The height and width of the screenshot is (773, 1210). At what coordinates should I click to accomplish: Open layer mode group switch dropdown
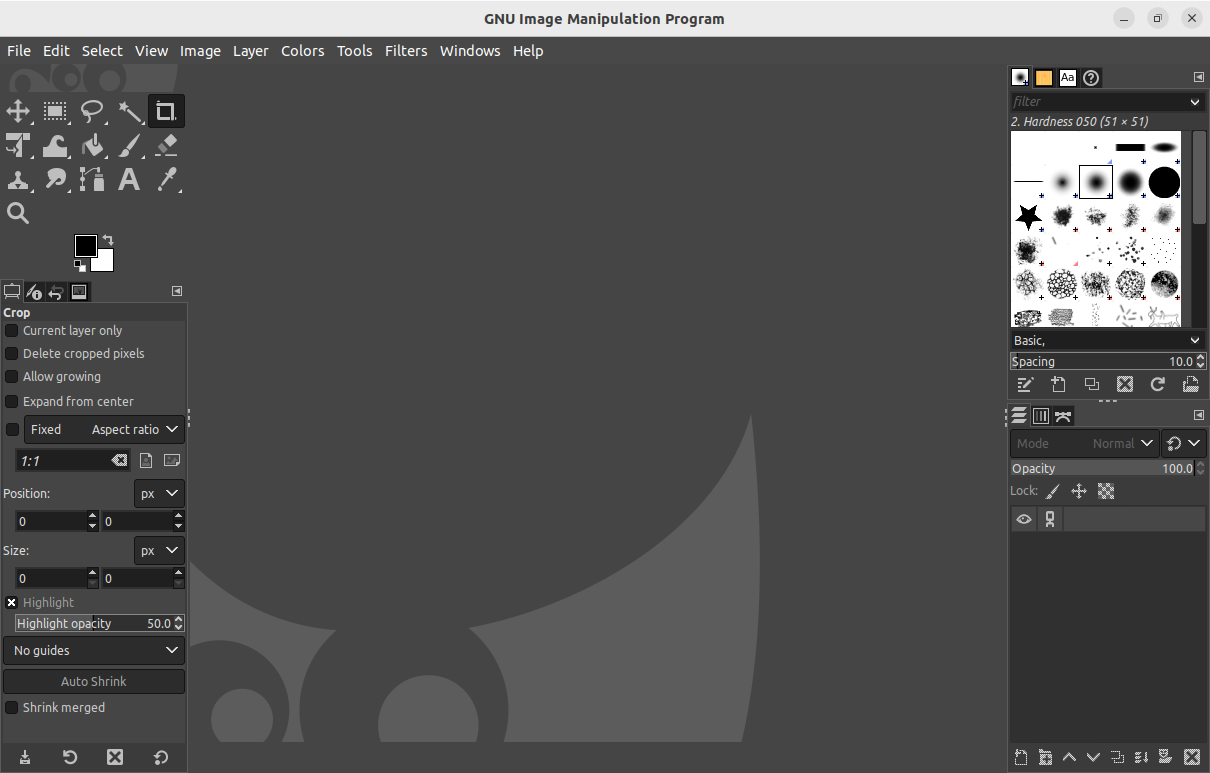pyautogui.click(x=1185, y=443)
